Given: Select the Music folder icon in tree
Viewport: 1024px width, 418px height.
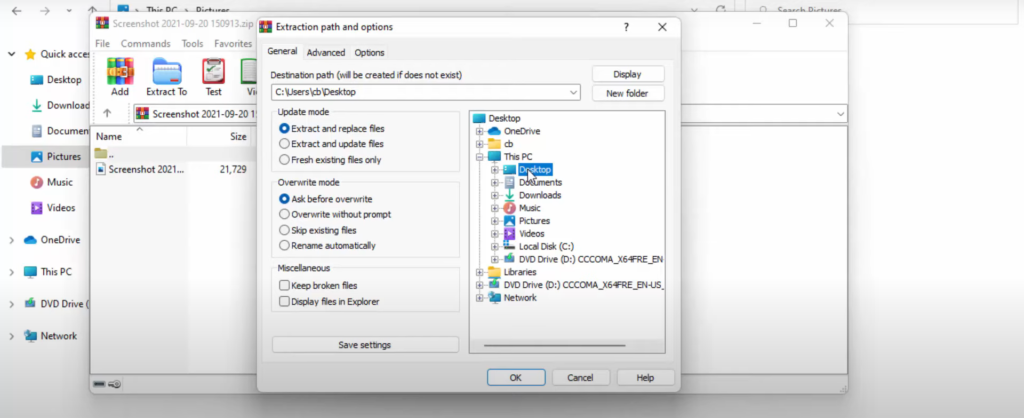Looking at the screenshot, I should 509,208.
